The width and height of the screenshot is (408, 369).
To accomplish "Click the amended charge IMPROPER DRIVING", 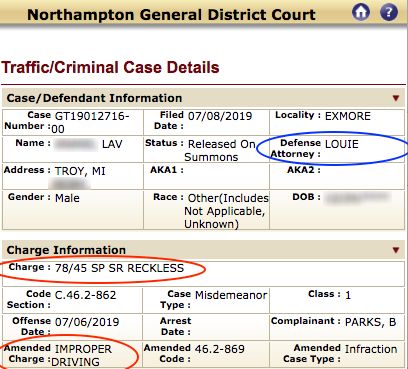I will pyautogui.click(x=82, y=355).
